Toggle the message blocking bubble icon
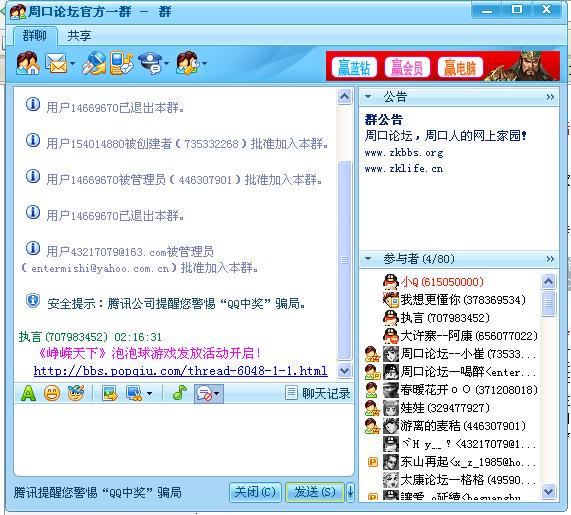The height and width of the screenshot is (515, 571). point(204,394)
